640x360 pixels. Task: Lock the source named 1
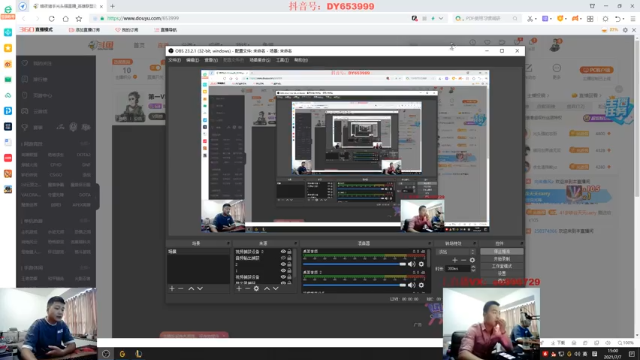click(289, 271)
